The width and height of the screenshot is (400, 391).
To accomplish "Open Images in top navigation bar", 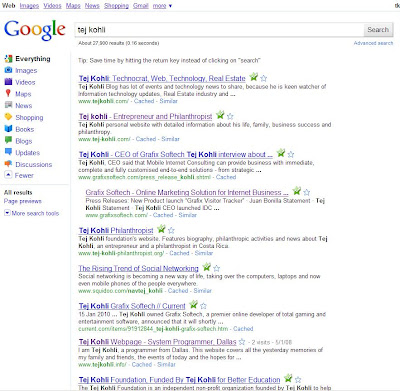I will (x=29, y=6).
